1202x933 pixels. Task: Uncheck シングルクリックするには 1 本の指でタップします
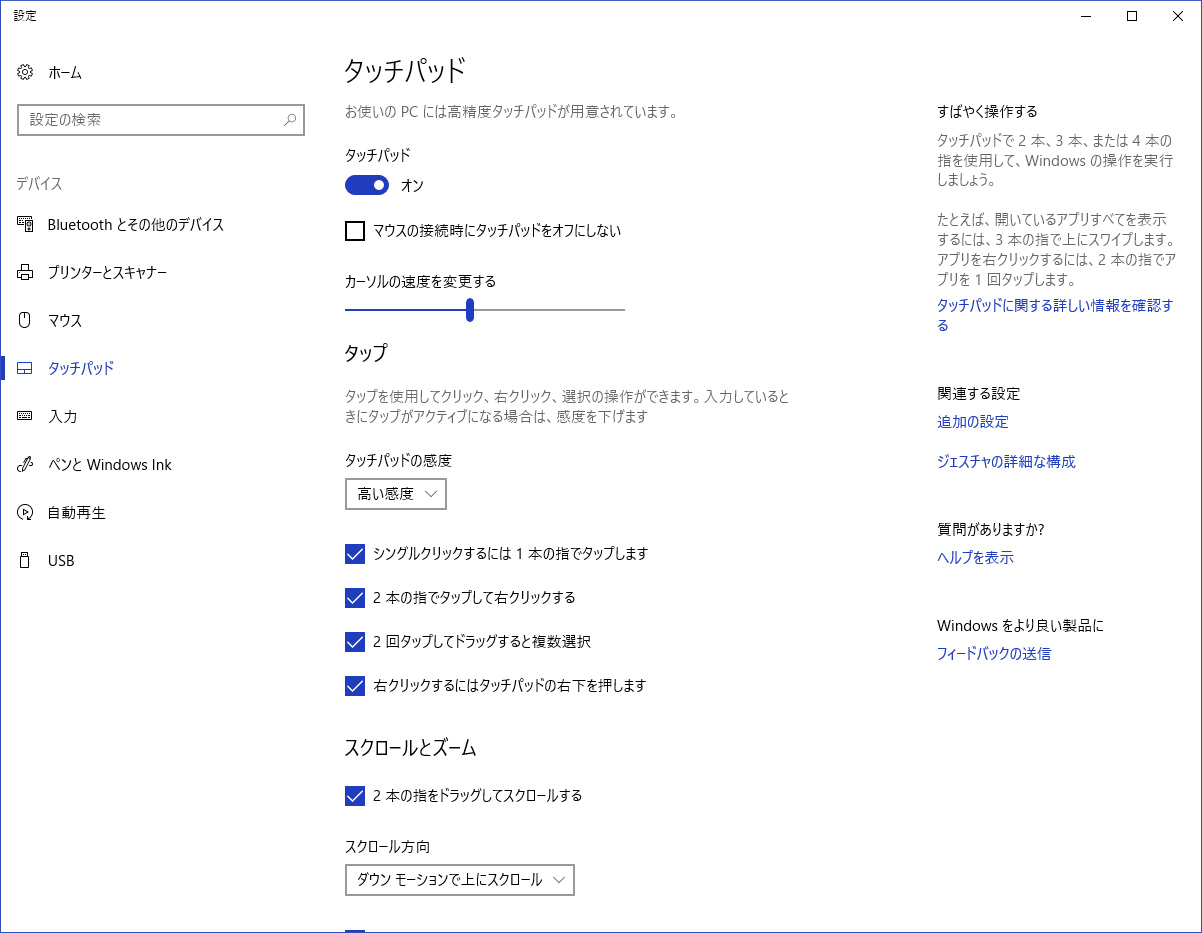[355, 553]
